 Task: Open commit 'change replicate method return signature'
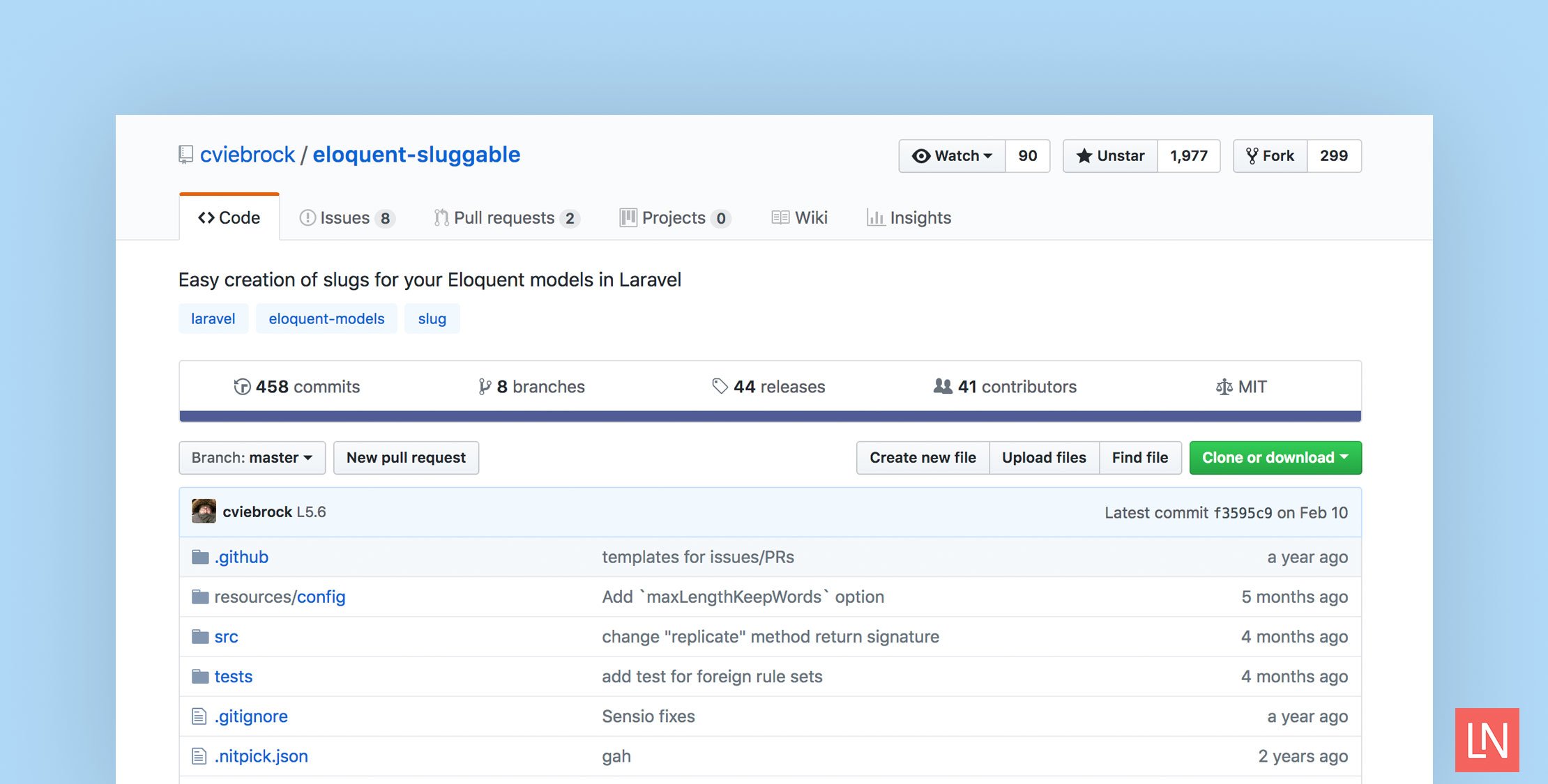pos(771,636)
